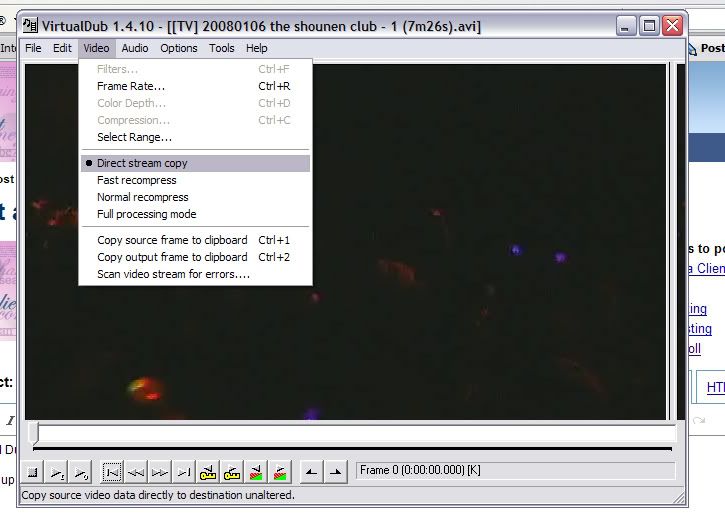
Task: Click the 'HT' link in background page
Action: [716, 387]
